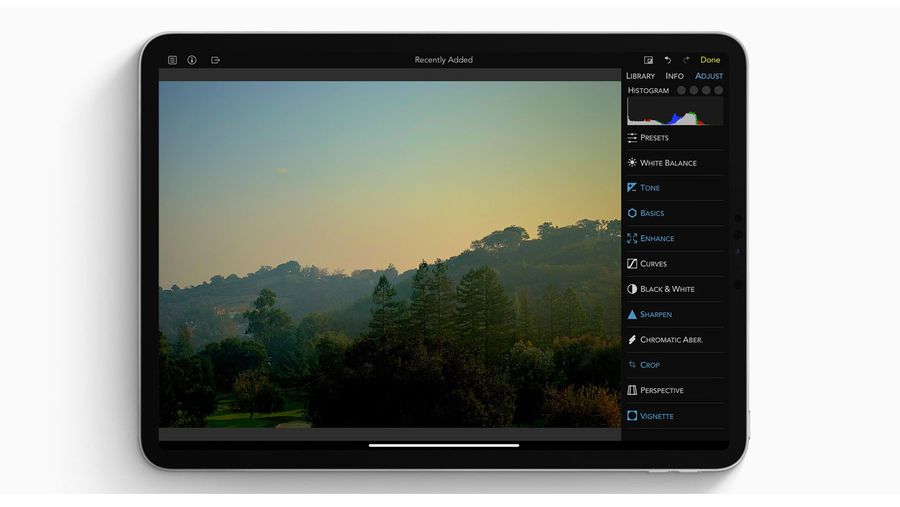Open the library list icon in top-left toolbar
This screenshot has height=507, width=900.
pyautogui.click(x=172, y=60)
